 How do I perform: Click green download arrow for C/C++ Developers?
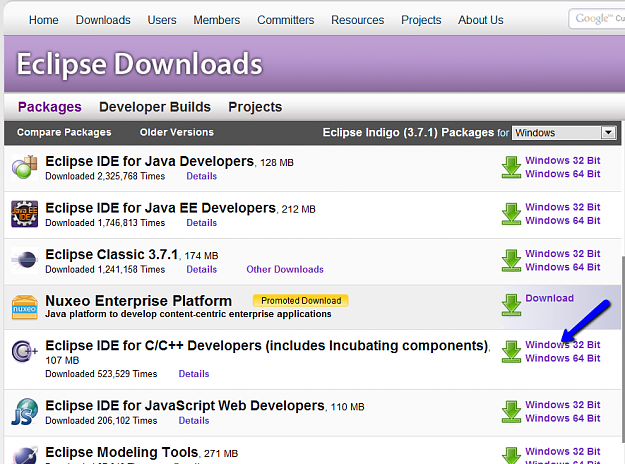coord(511,352)
